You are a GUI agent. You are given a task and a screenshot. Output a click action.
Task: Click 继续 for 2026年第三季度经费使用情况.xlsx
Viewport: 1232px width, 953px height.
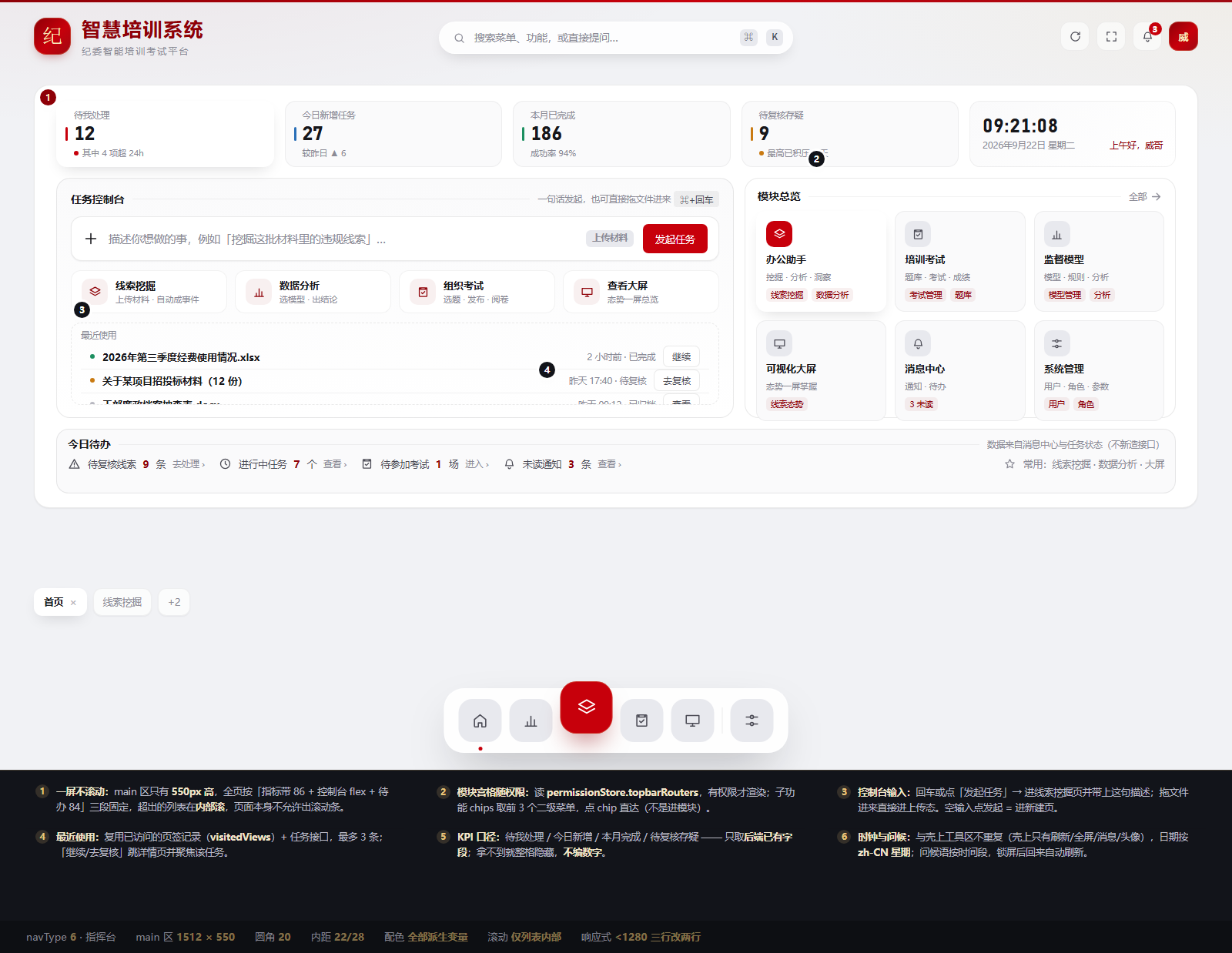coord(681,357)
